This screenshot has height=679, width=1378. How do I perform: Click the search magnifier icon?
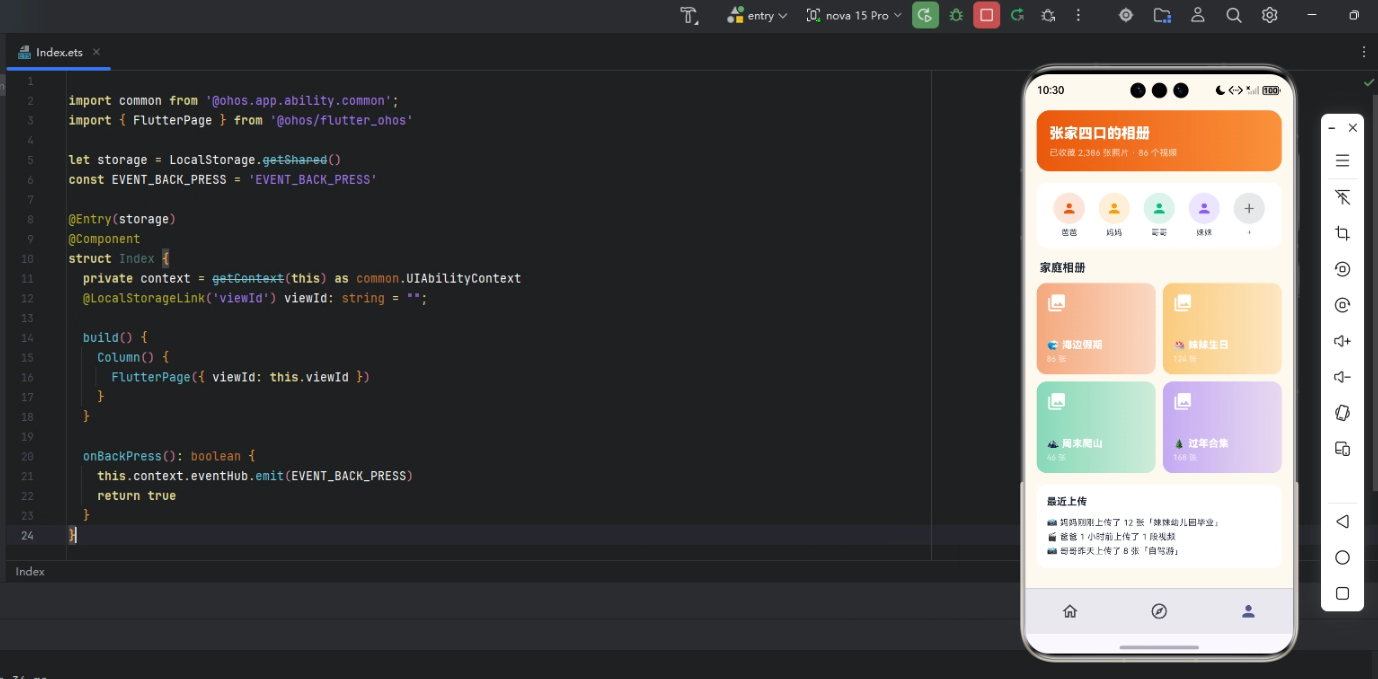pyautogui.click(x=1234, y=15)
